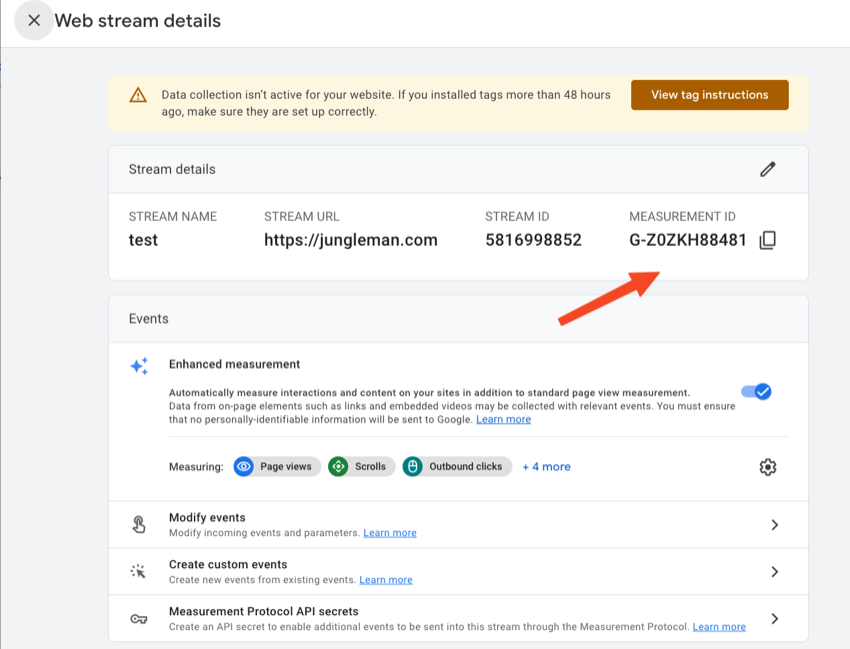Select the stream URL jungleman.com
This screenshot has width=850, height=649.
(350, 240)
